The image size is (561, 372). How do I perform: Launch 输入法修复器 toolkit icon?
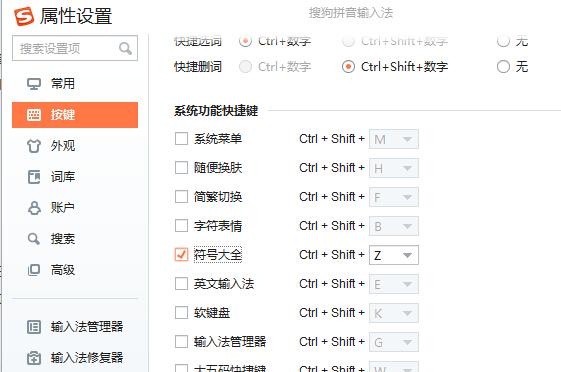[x=34, y=358]
